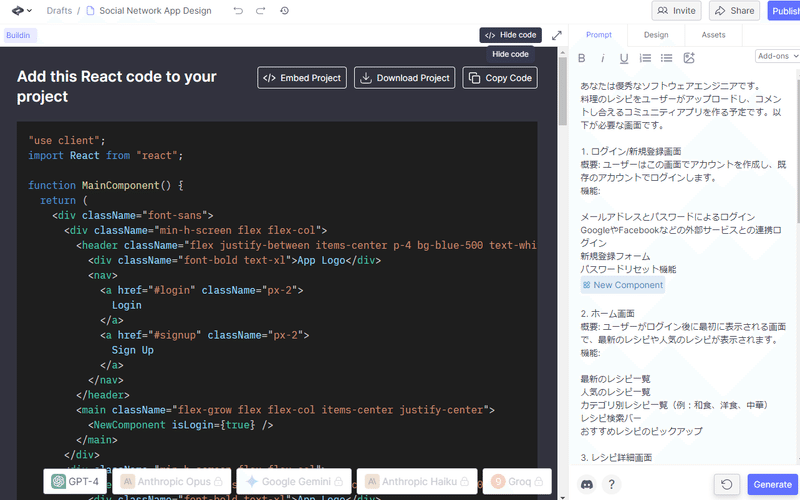Toggle bold text formatting

(582, 58)
